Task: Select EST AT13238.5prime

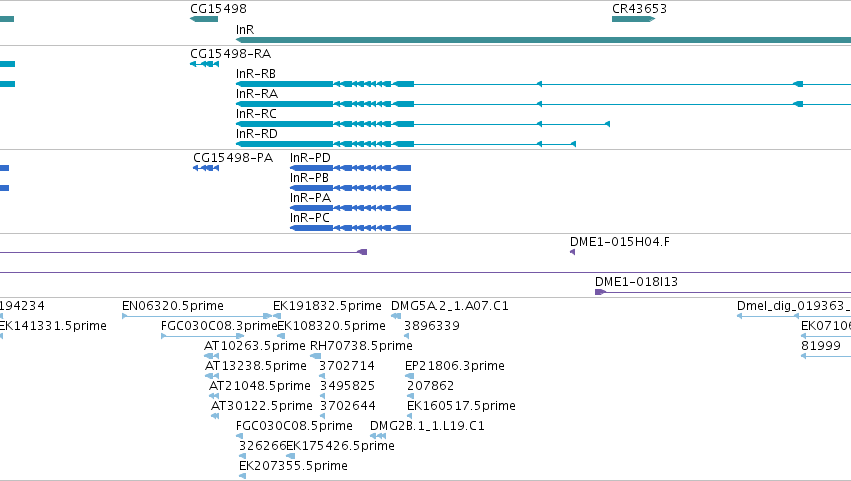Action: (256, 366)
